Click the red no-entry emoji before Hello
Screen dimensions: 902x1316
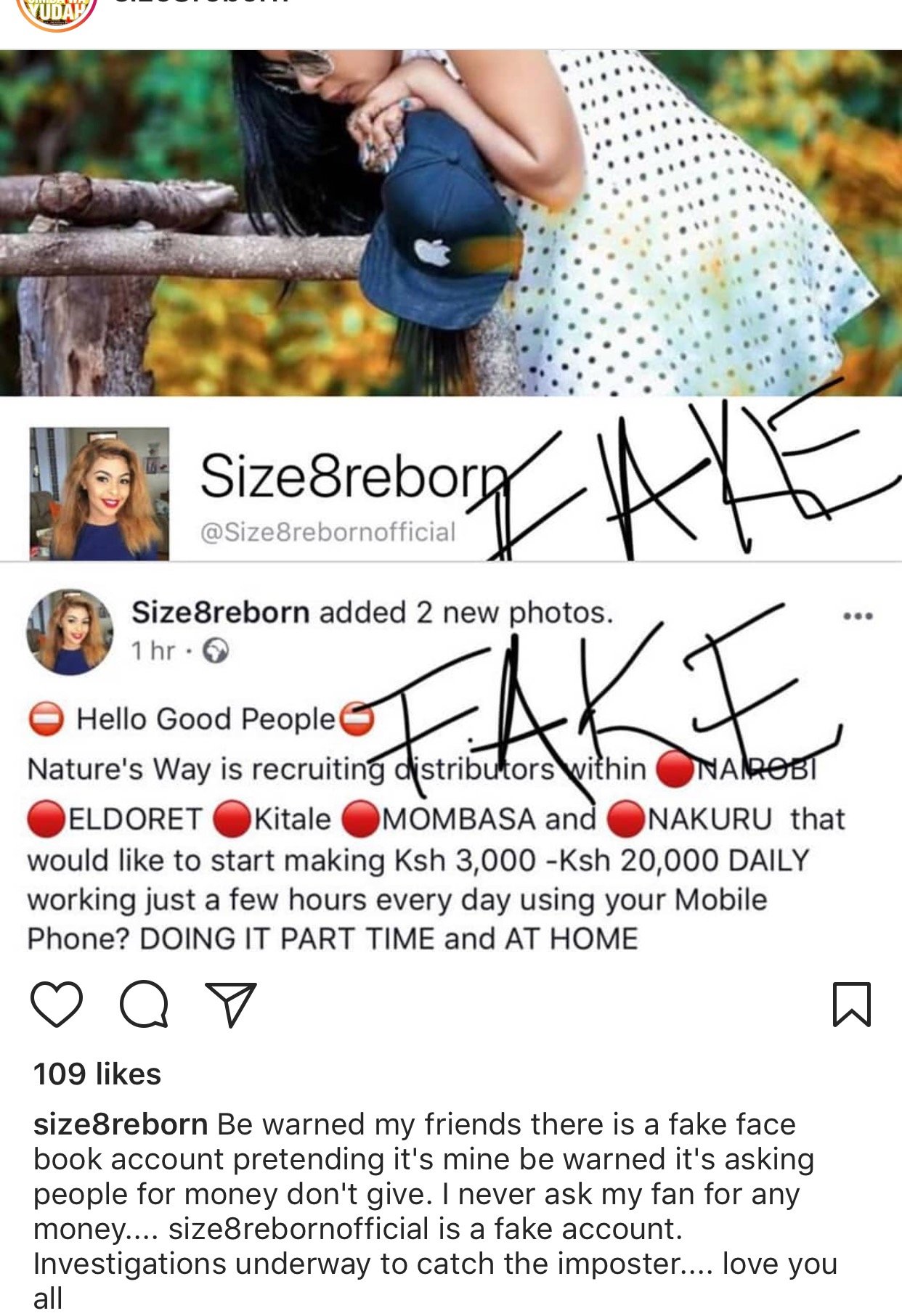(x=46, y=719)
